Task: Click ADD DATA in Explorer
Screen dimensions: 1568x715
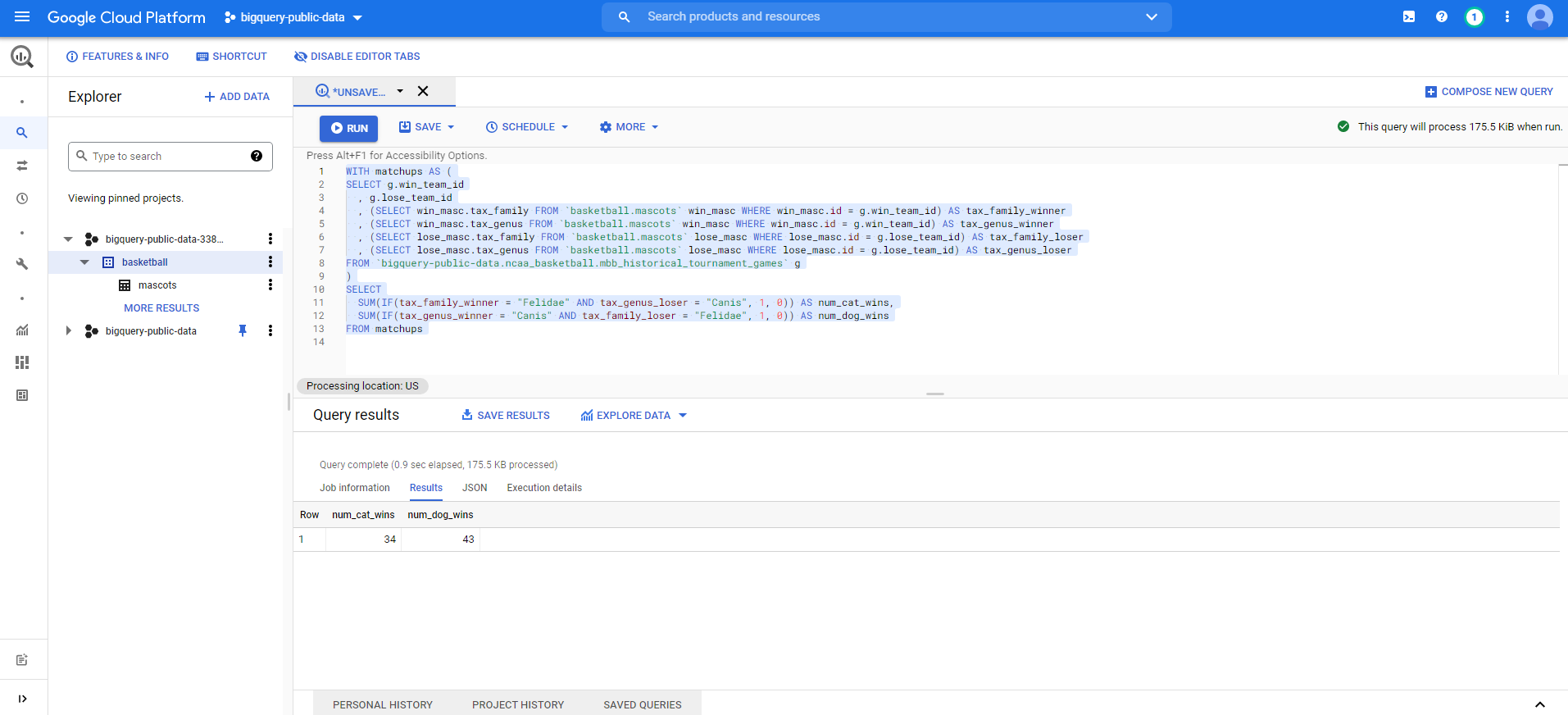Action: tap(237, 97)
